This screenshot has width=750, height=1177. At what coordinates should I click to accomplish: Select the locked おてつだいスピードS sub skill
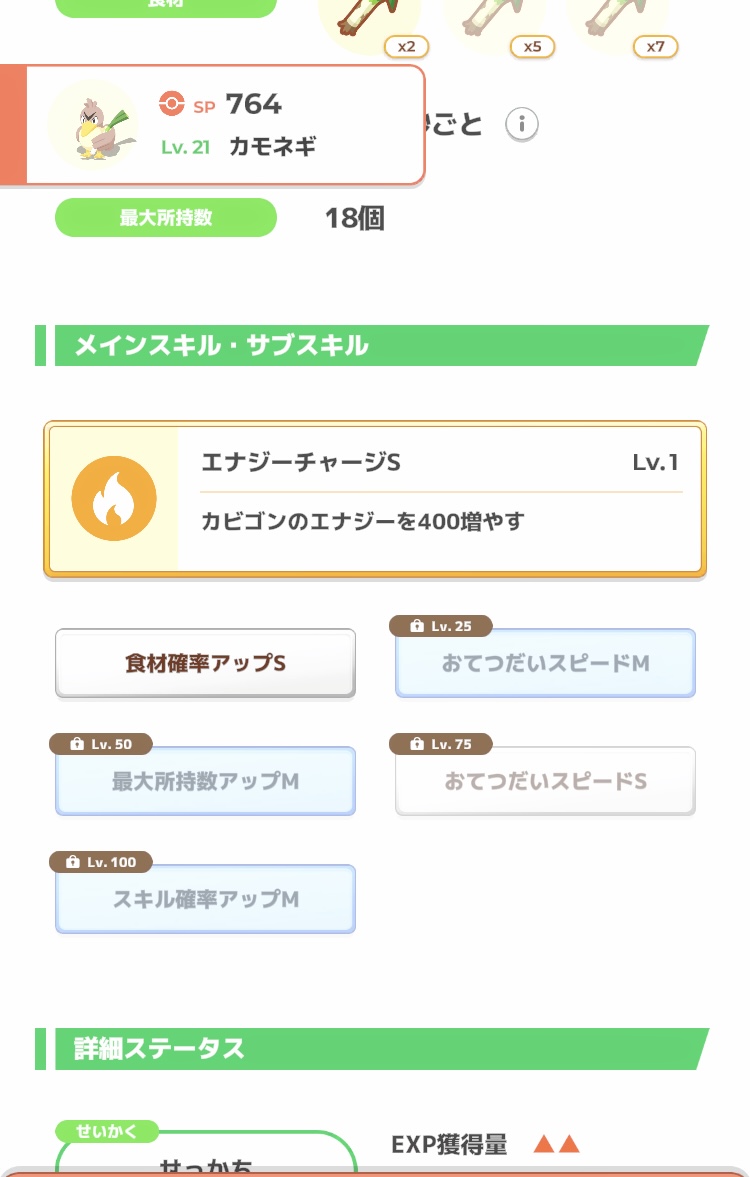coord(545,781)
